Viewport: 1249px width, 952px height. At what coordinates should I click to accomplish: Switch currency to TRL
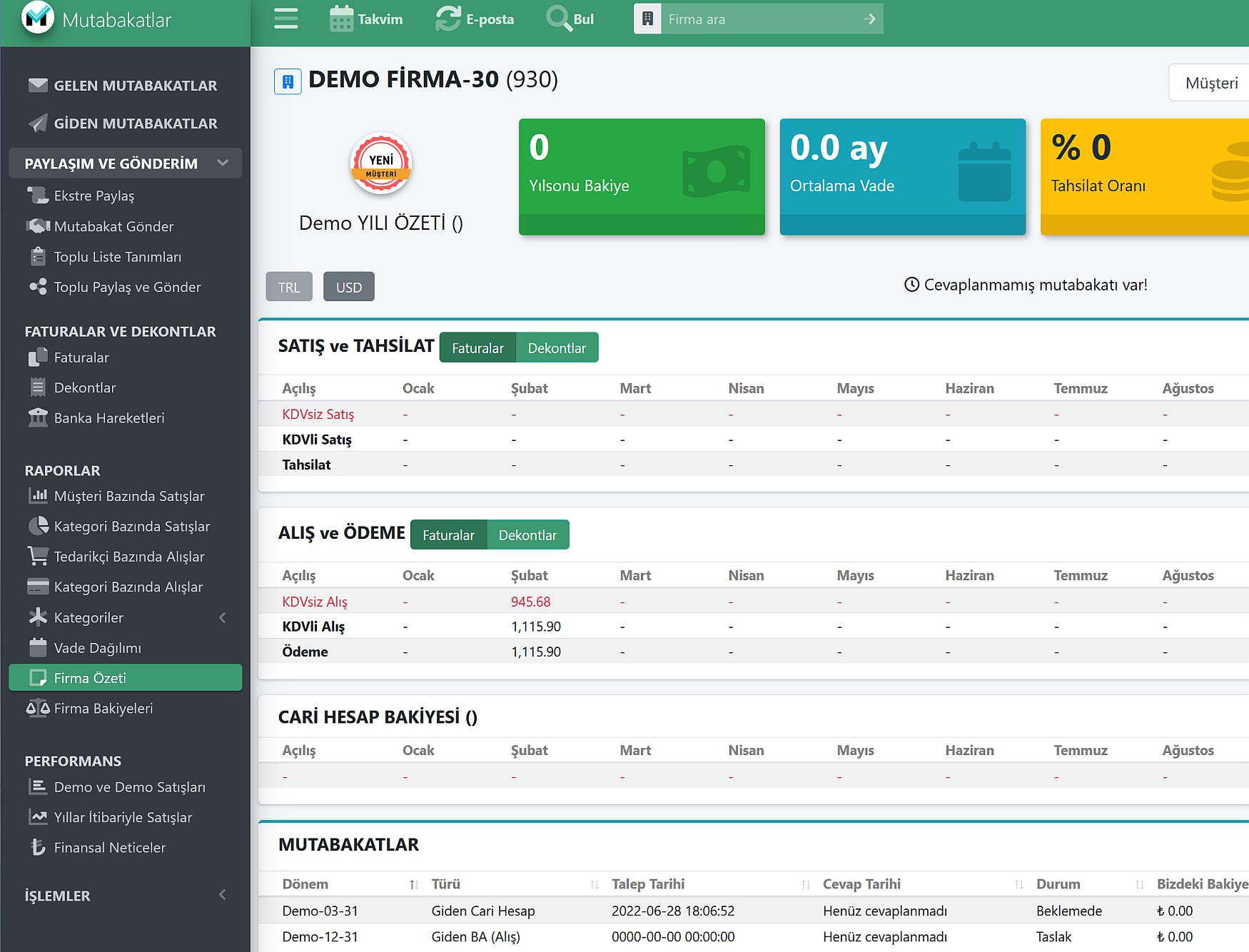289,287
